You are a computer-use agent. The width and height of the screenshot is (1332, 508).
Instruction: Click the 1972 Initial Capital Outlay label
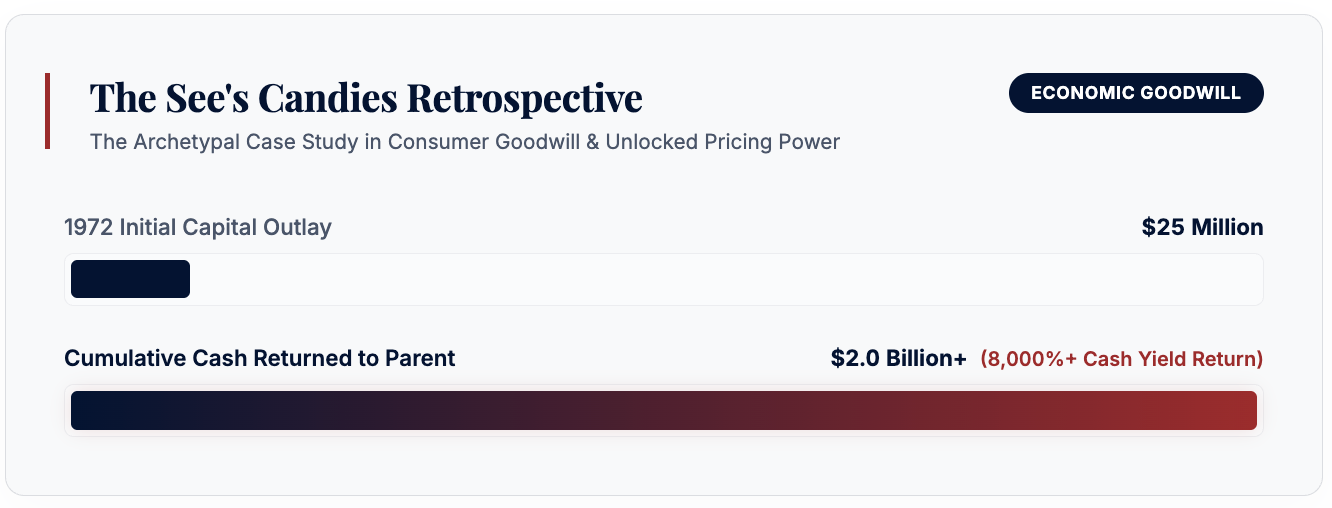coord(198,228)
